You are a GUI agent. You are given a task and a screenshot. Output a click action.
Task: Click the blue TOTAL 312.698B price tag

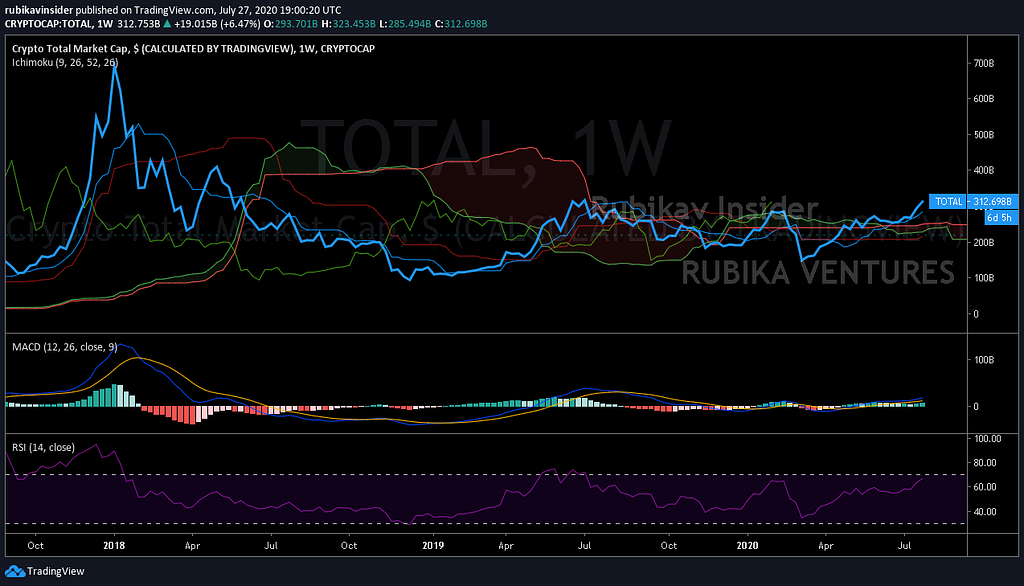[x=974, y=201]
